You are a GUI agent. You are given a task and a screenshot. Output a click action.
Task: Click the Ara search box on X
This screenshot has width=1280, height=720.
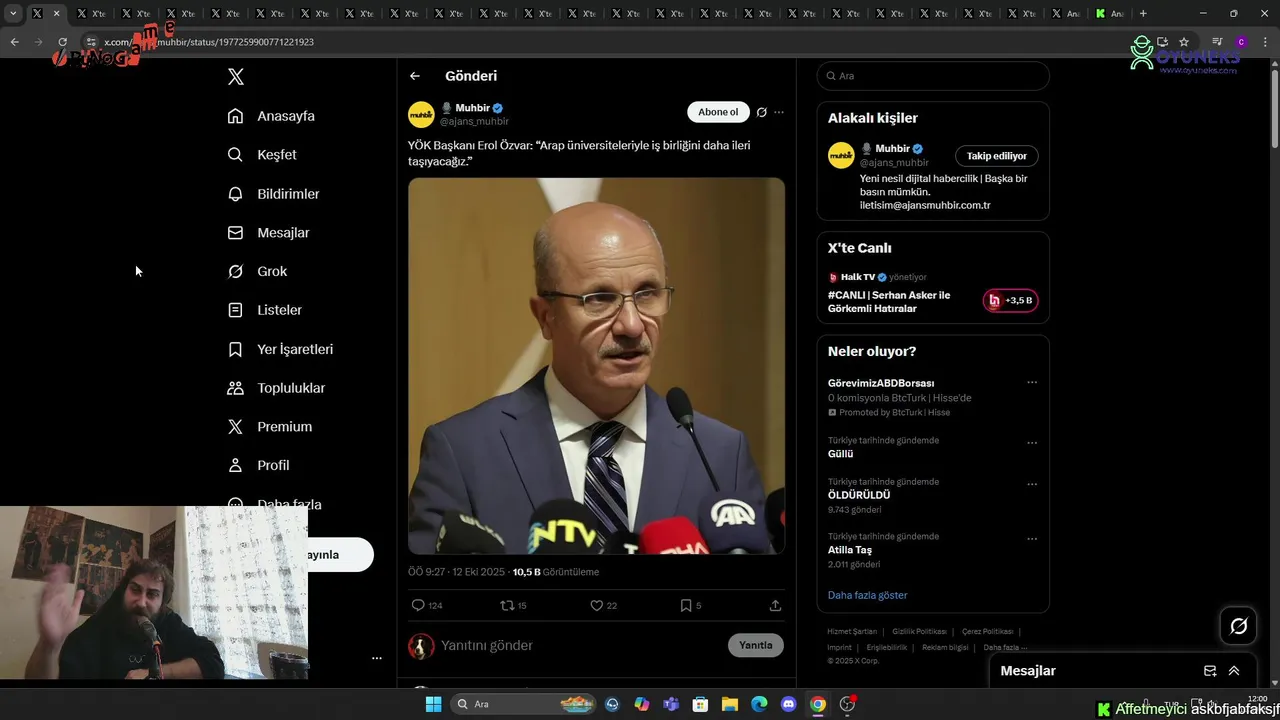pyautogui.click(x=933, y=76)
